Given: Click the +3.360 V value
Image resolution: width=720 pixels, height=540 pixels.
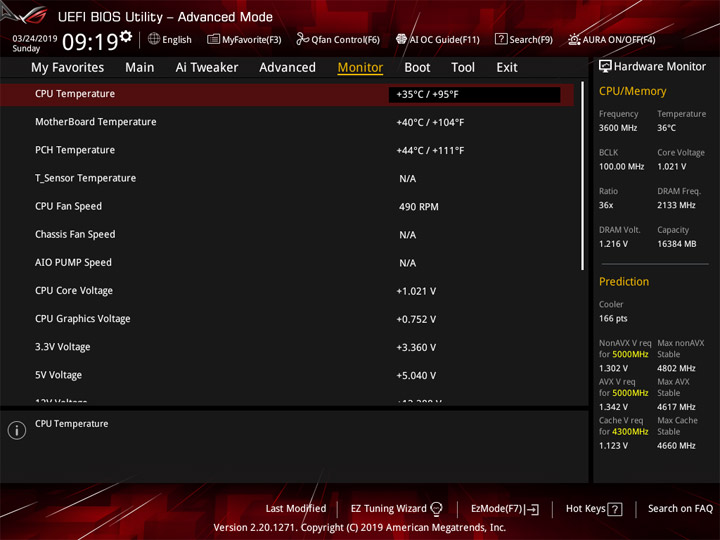Looking at the screenshot, I should pos(416,348).
